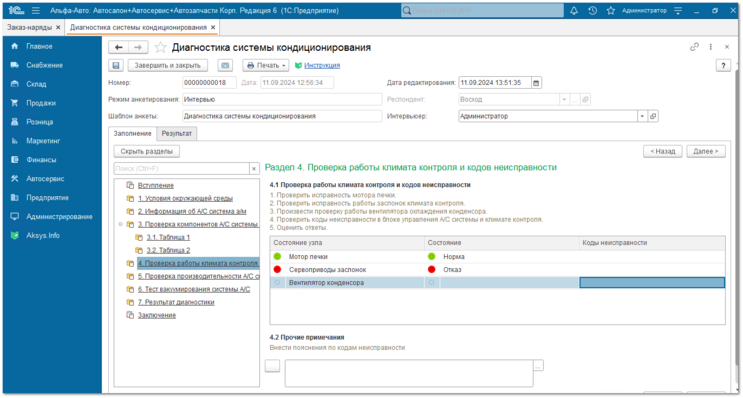This screenshot has width=743, height=398.
Task: Toggle green Норма status indicator
Action: pyautogui.click(x=431, y=256)
